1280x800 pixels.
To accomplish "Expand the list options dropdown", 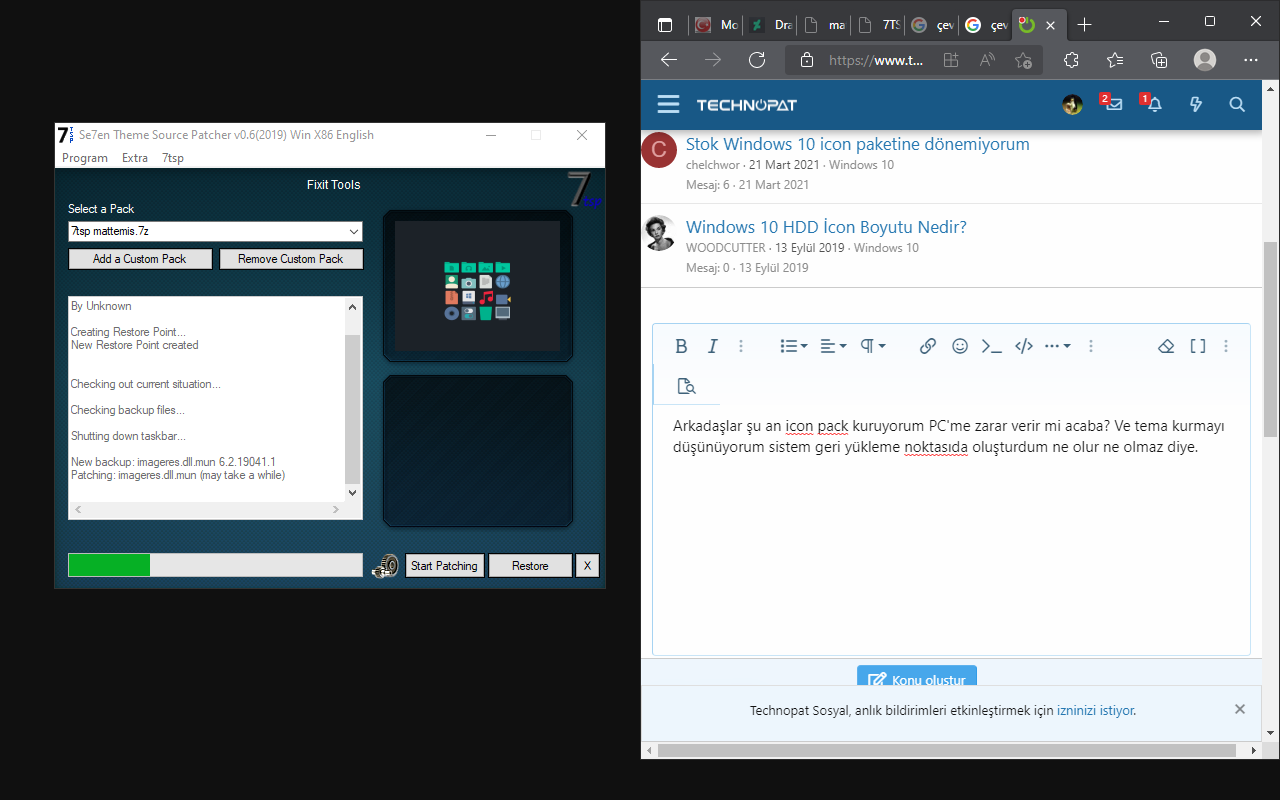I will tap(794, 346).
